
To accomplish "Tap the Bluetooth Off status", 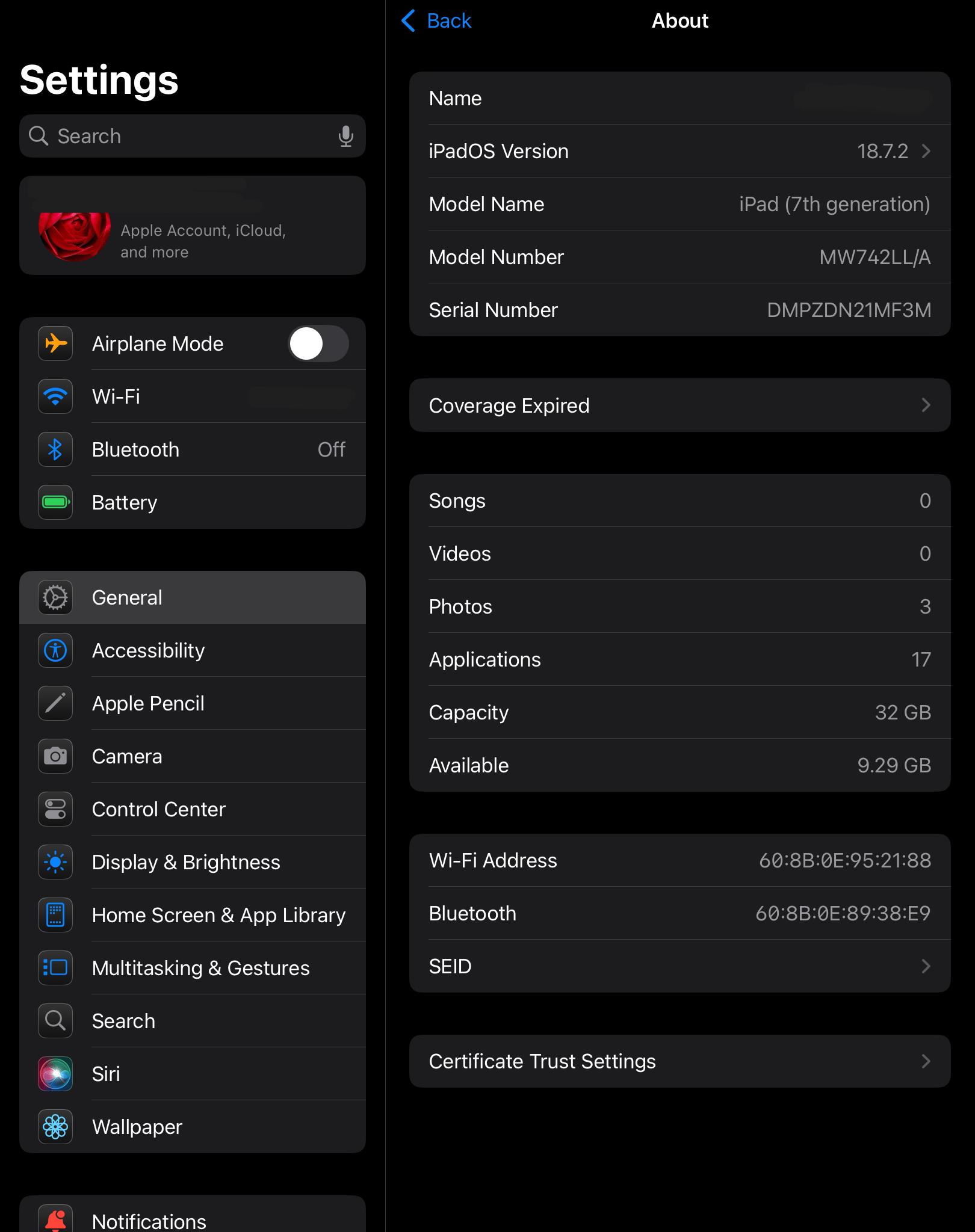I will click(332, 449).
